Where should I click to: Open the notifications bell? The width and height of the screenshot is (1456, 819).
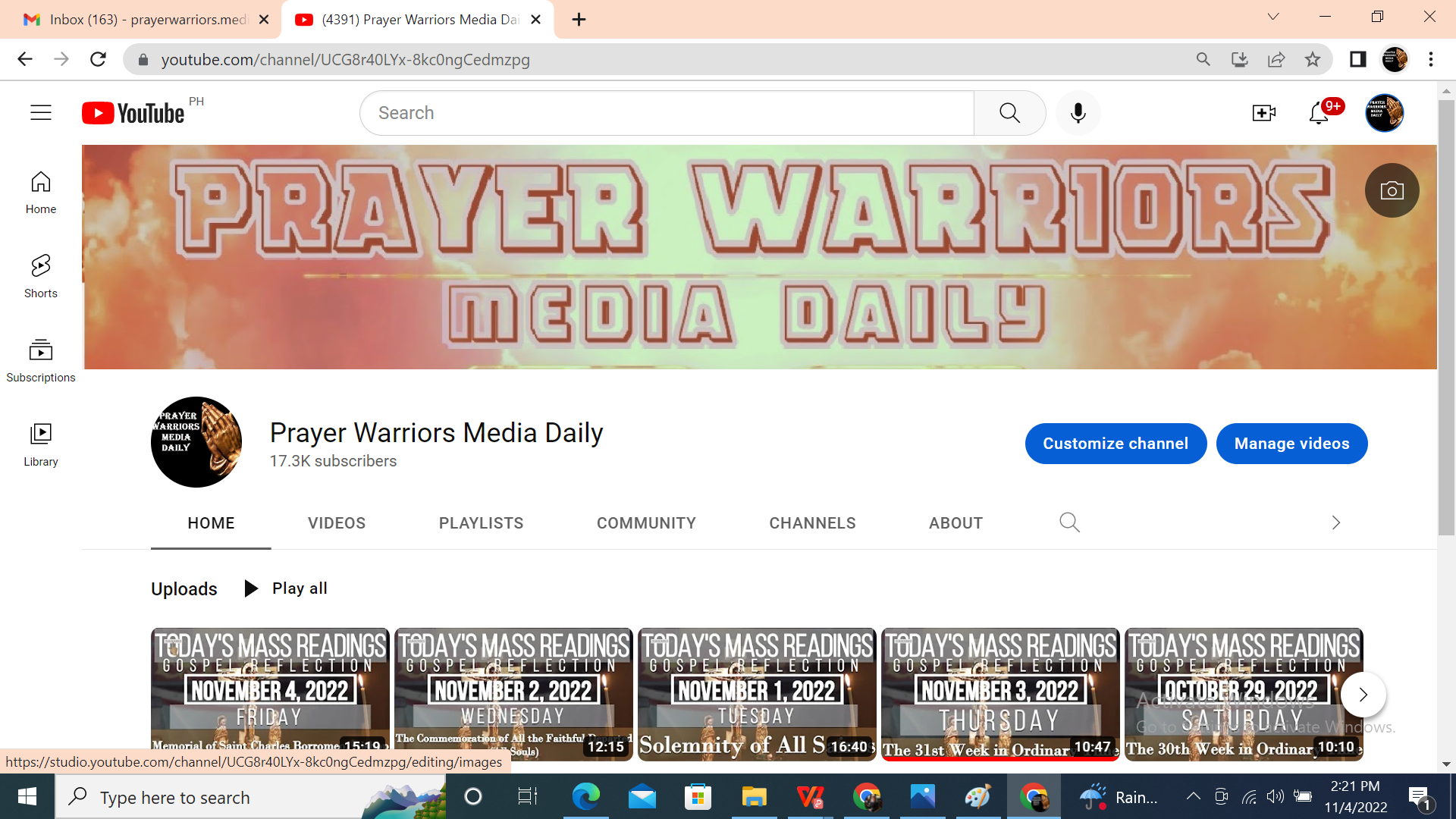(x=1319, y=113)
